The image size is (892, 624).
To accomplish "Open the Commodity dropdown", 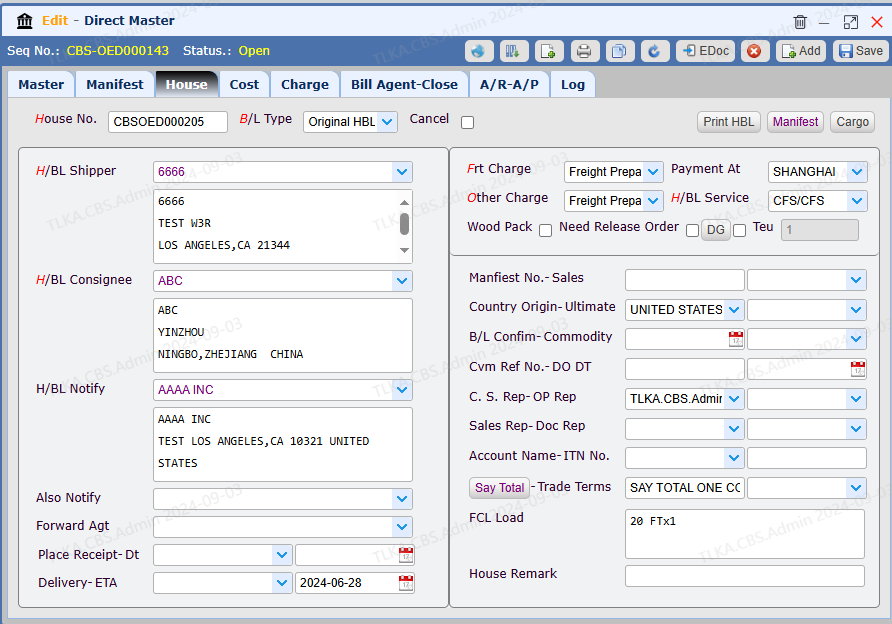I will click(x=857, y=339).
